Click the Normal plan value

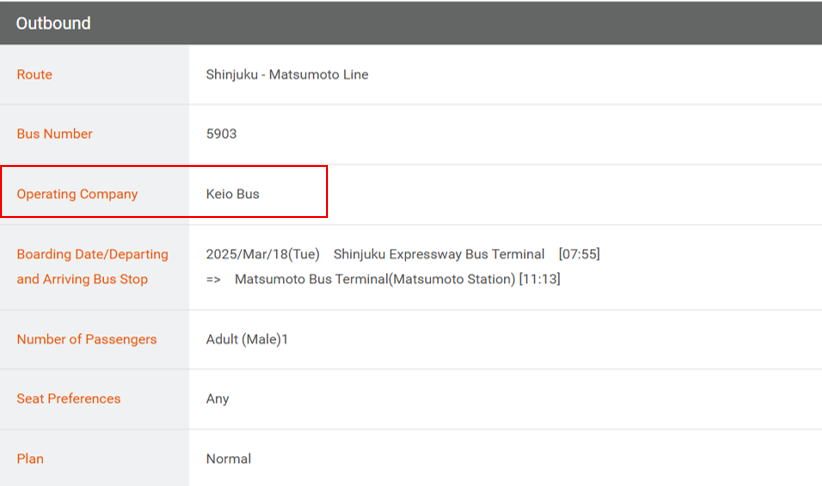tap(229, 459)
